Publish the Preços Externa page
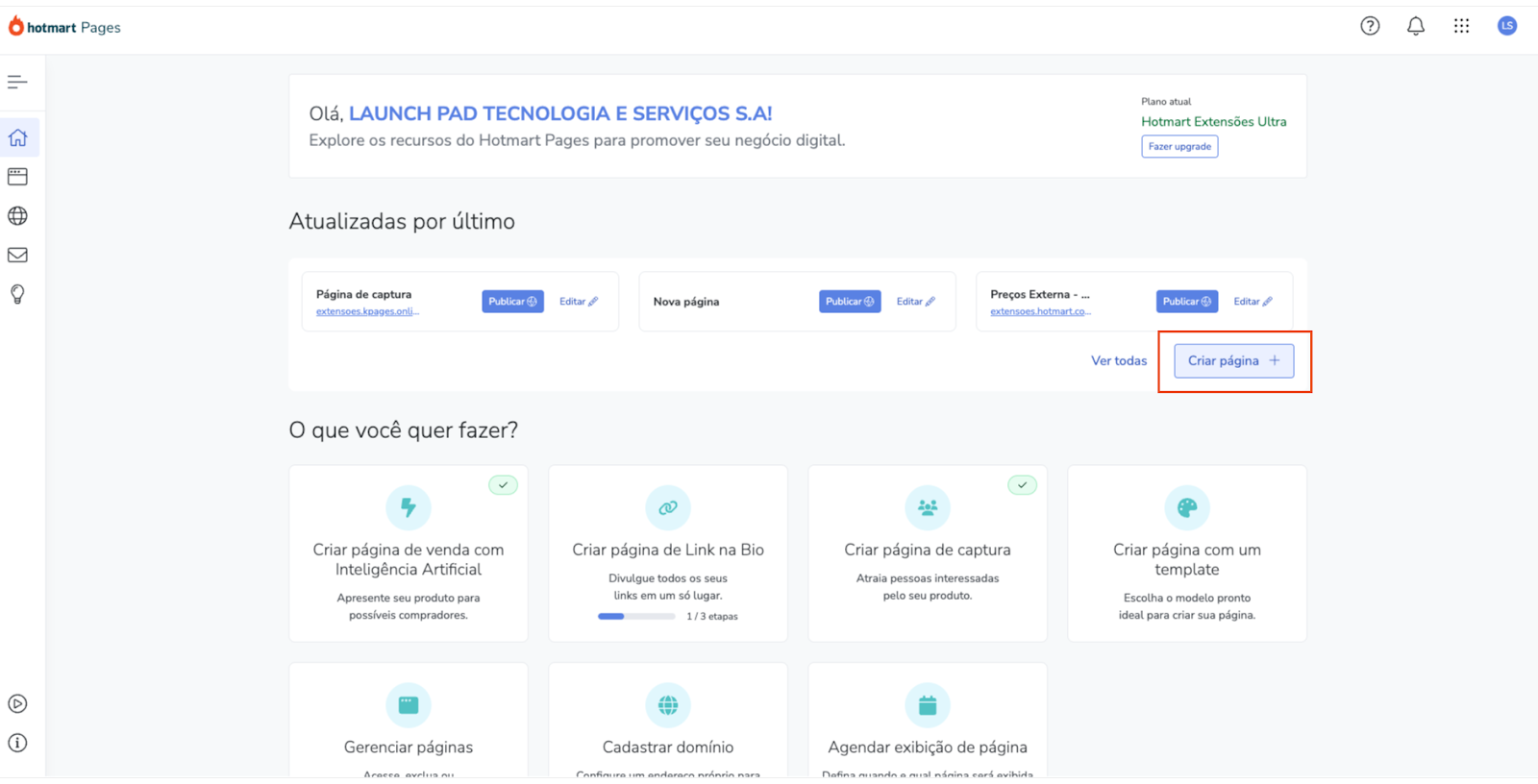The width and height of the screenshot is (1538, 784). [1187, 302]
